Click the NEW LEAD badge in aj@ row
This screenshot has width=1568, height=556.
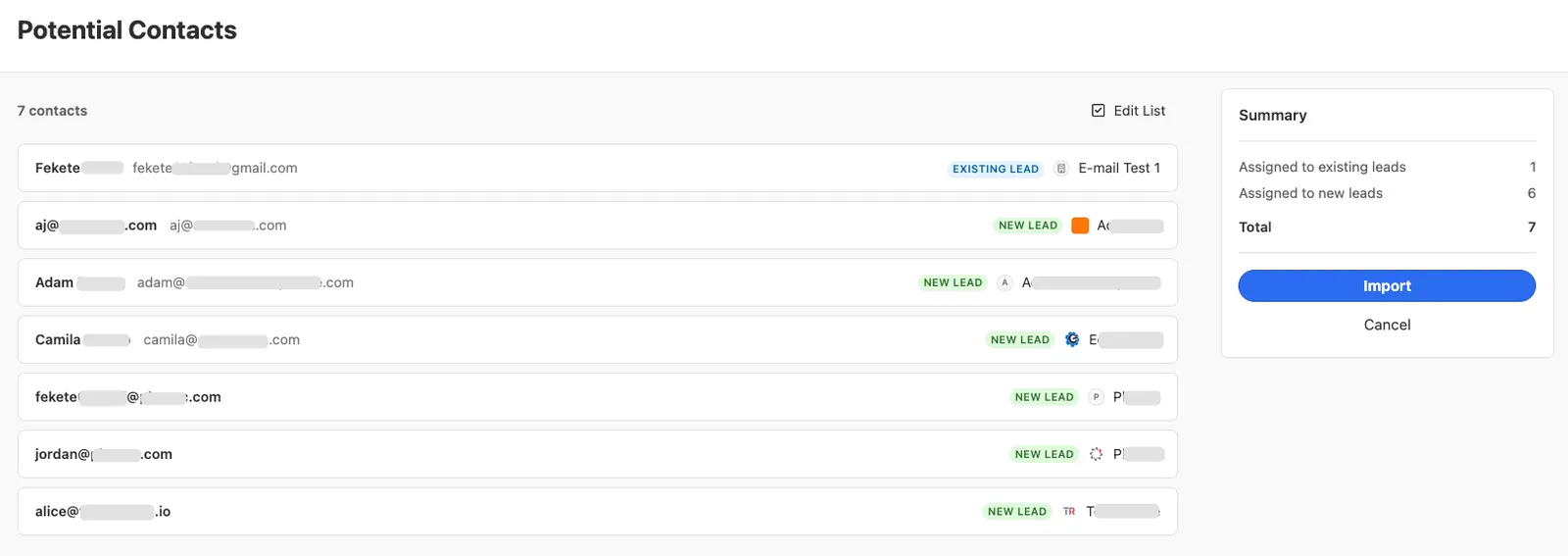1028,226
